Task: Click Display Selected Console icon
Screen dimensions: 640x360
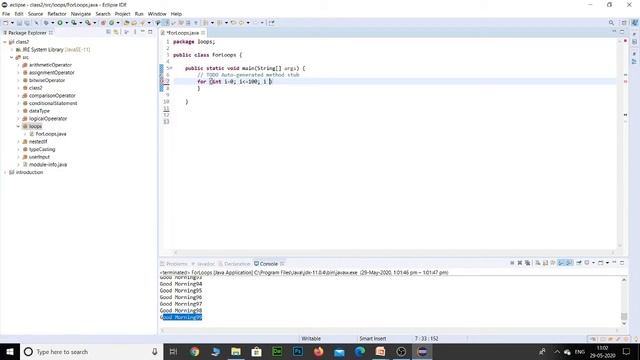Action: click(587, 263)
